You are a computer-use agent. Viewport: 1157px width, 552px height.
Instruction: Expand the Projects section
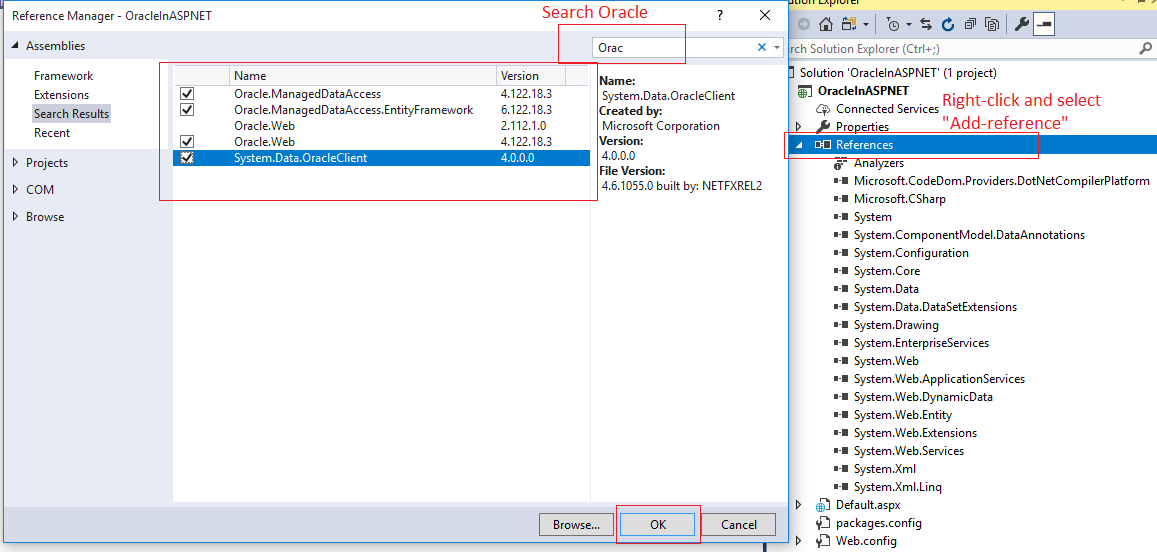pos(15,163)
